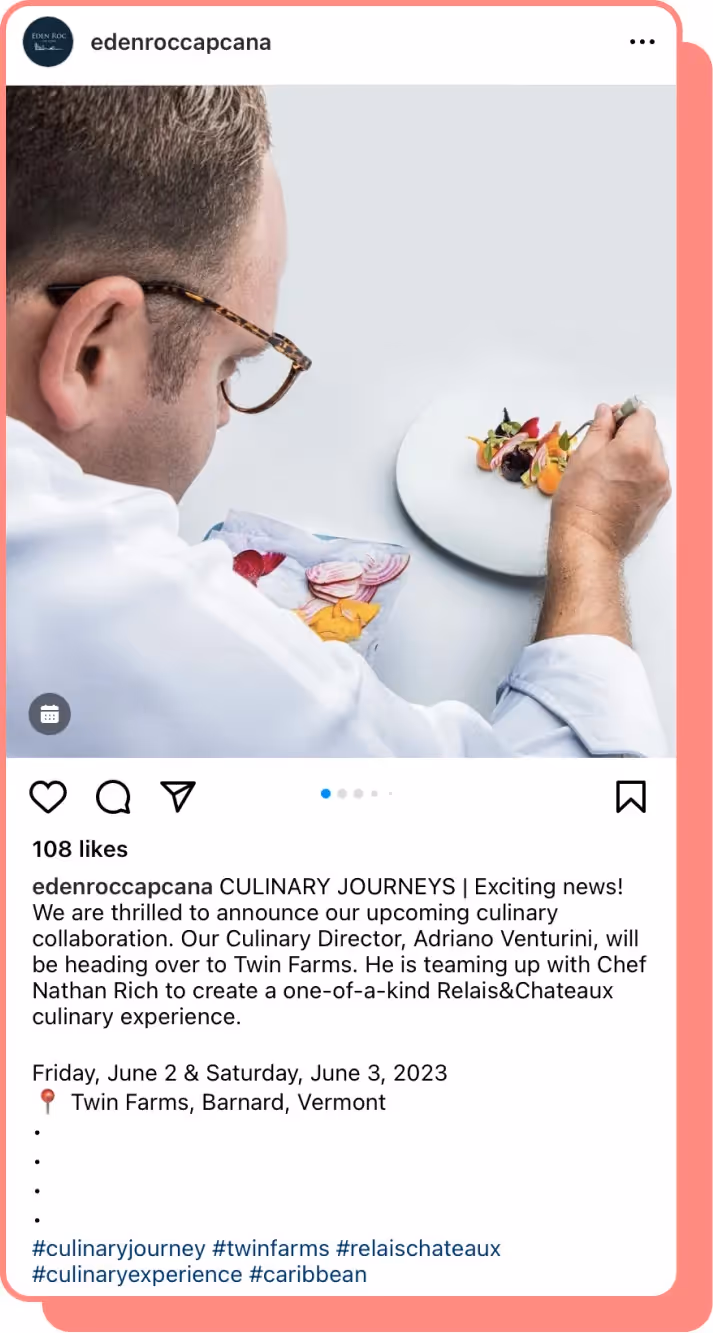Image resolution: width=713 pixels, height=1333 pixels.
Task: Open the #relaischateaux hashtag
Action: 418,1248
